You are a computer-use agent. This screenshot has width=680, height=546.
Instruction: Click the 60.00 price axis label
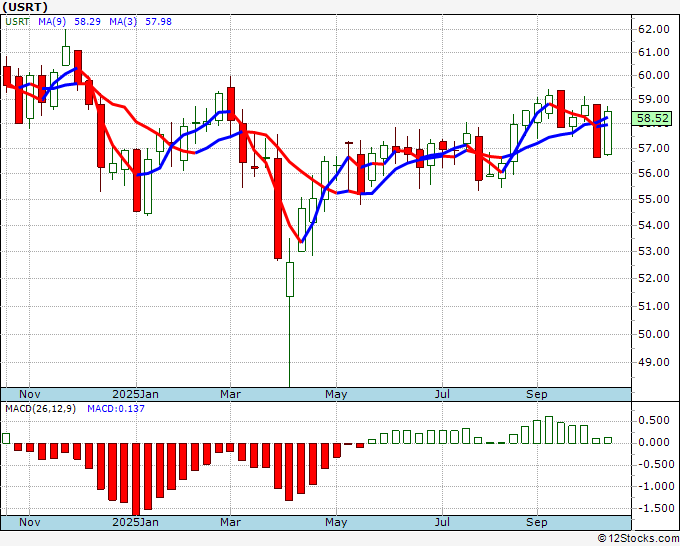coord(654,75)
